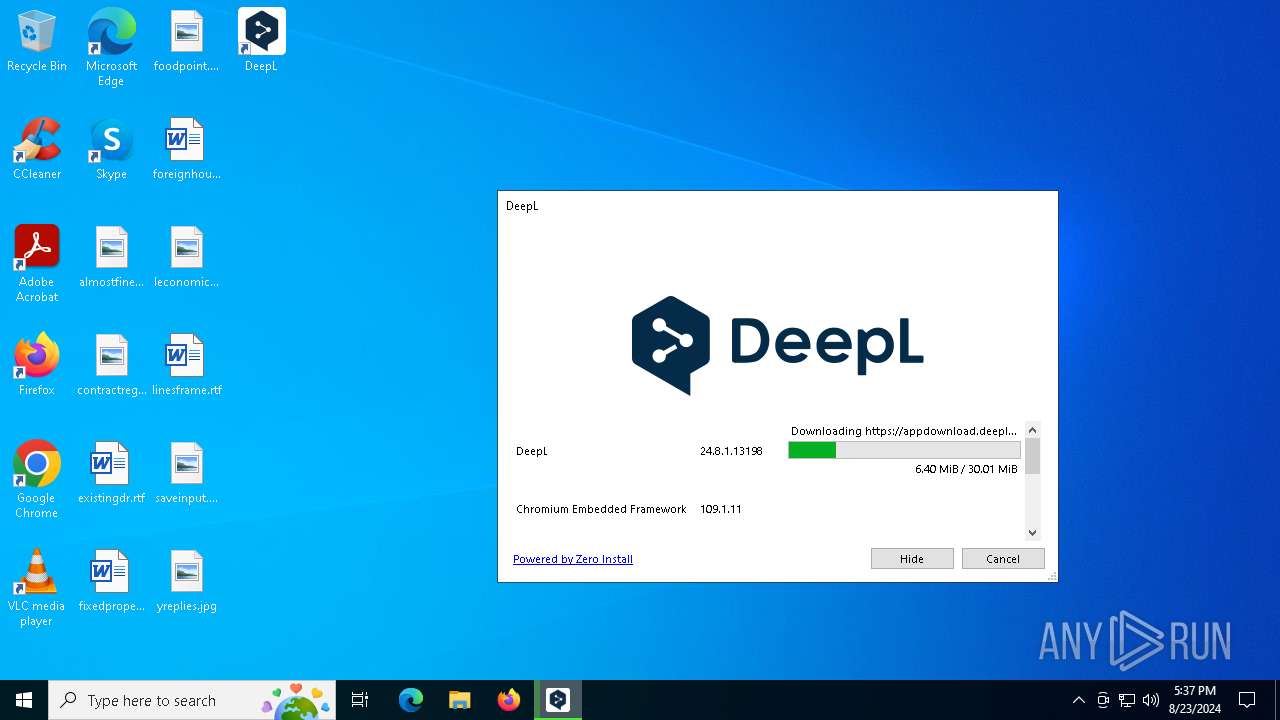
Task: Click the DeepL installer taskbar button
Action: [558, 700]
